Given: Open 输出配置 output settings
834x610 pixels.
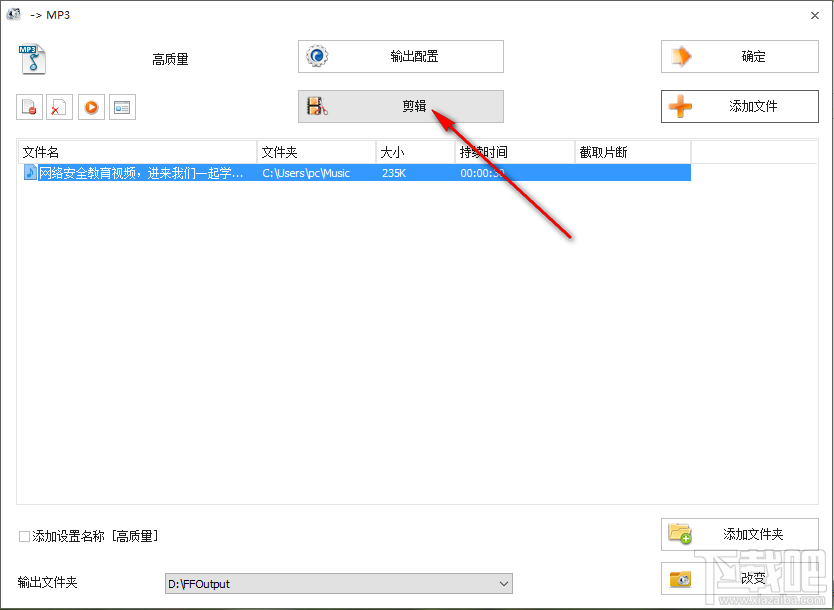Looking at the screenshot, I should click(x=401, y=56).
